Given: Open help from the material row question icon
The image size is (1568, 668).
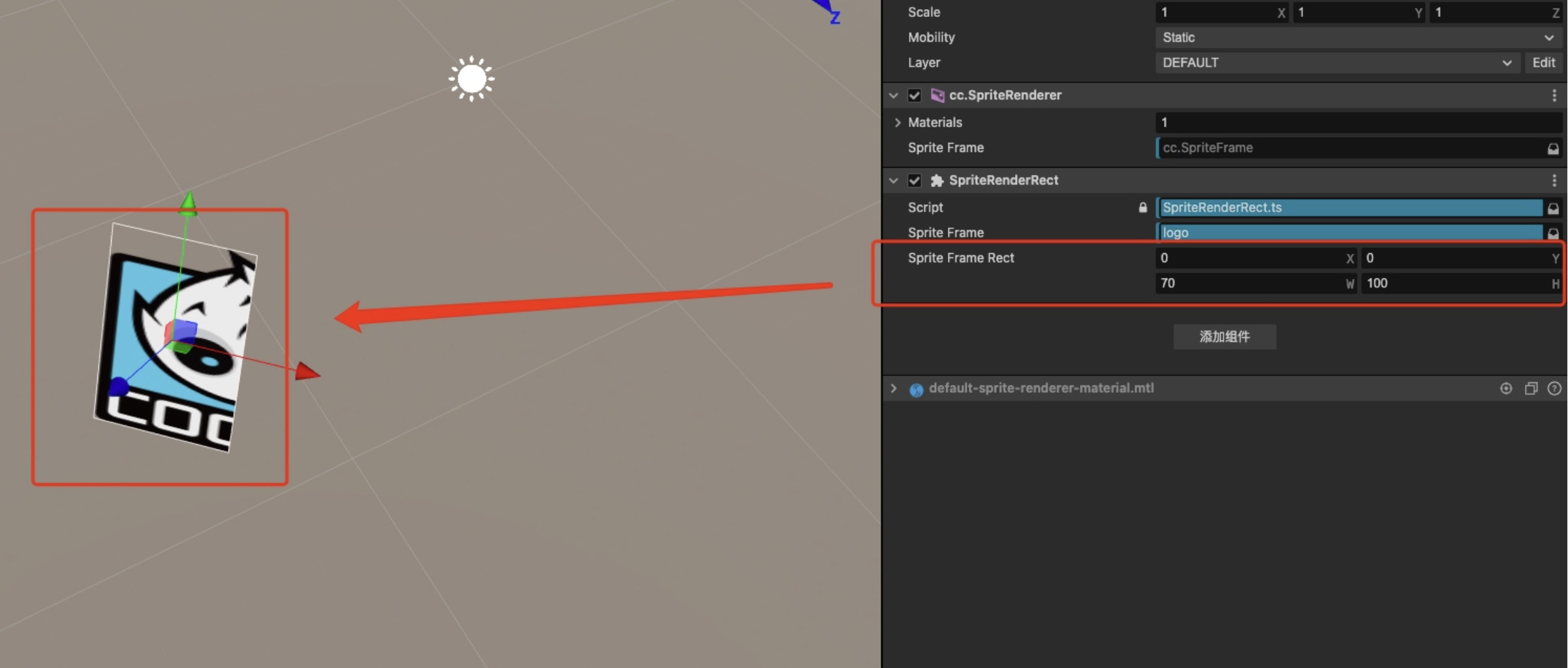Looking at the screenshot, I should [1554, 389].
